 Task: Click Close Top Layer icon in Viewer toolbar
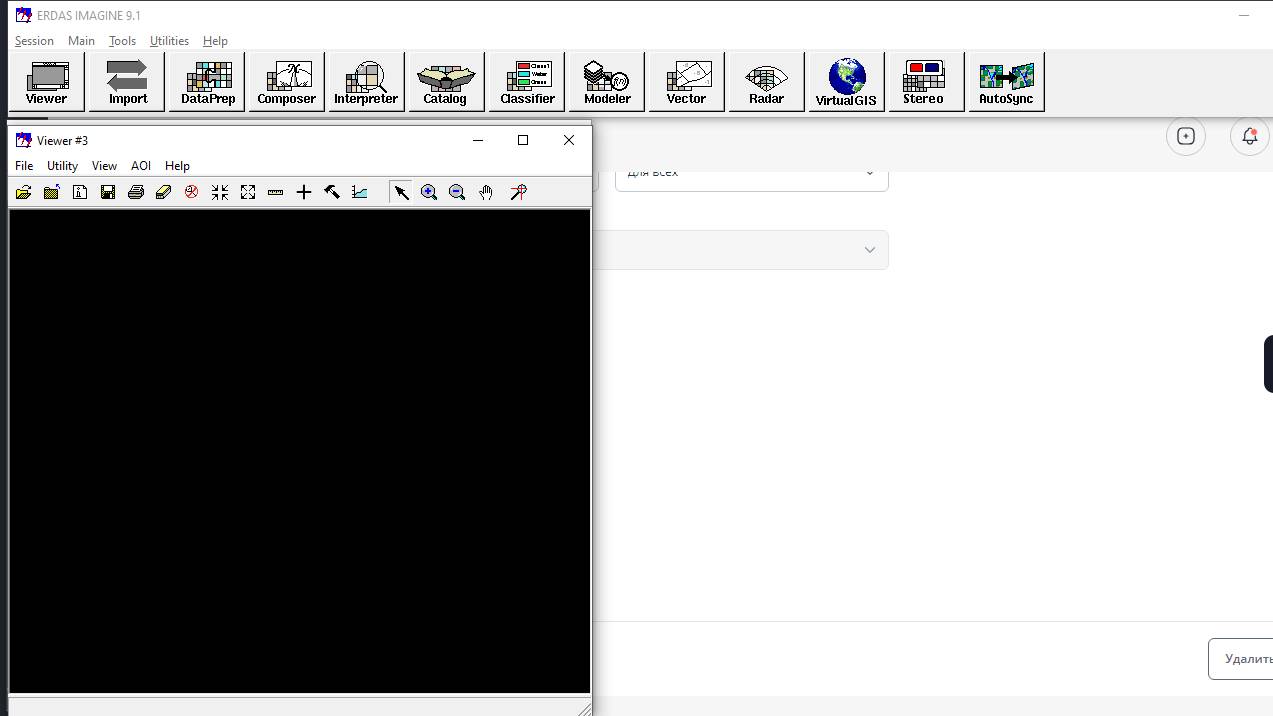pyautogui.click(x=51, y=192)
